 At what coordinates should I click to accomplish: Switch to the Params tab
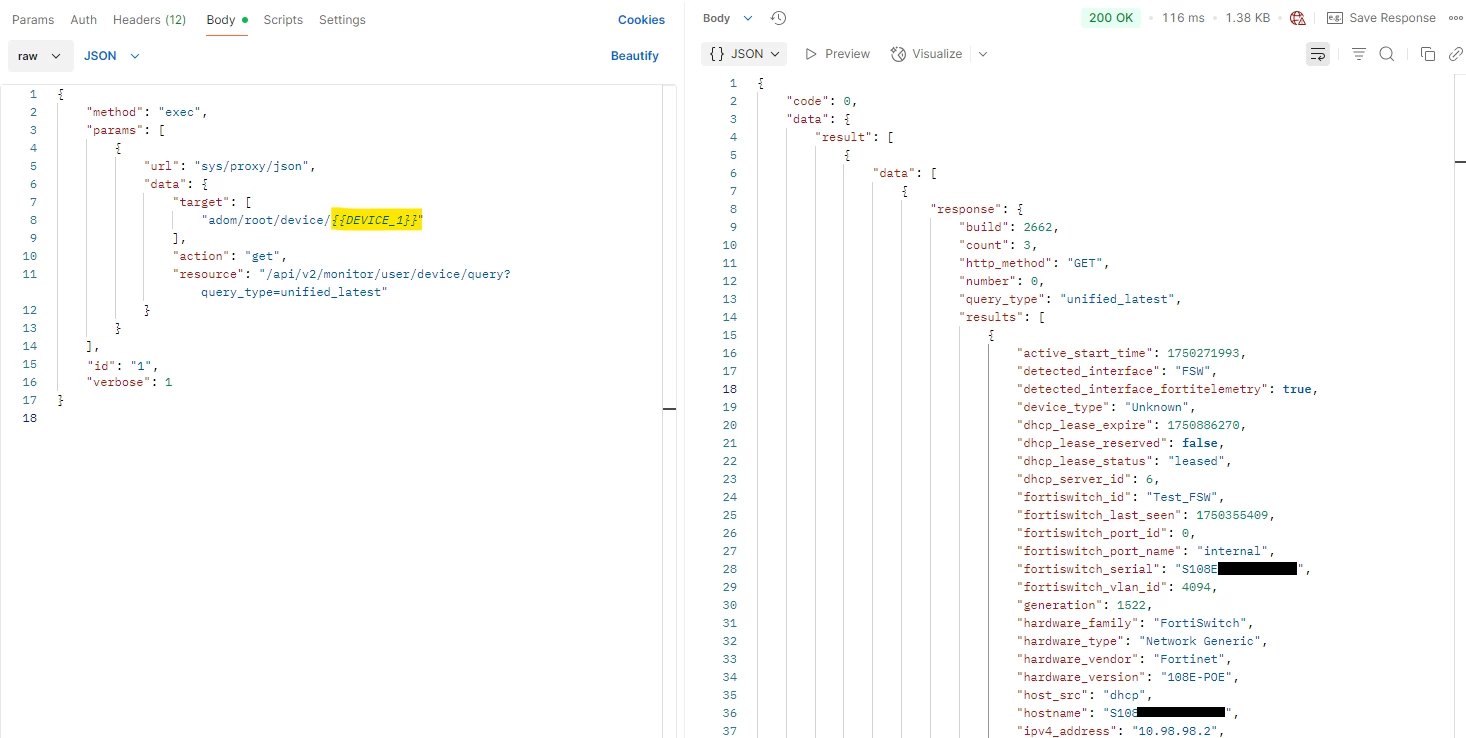click(x=33, y=20)
